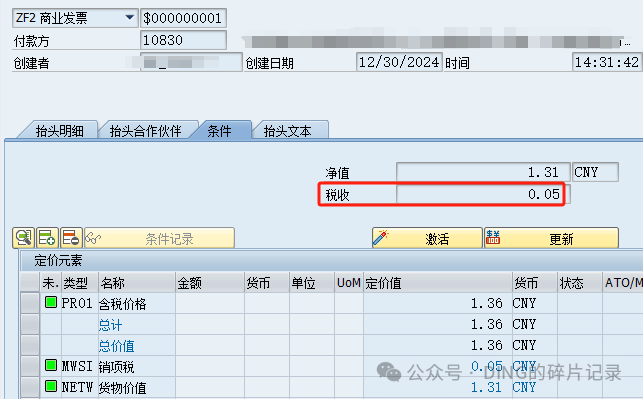
Task: Click the green status icon of MWSI row
Action: 51,365
